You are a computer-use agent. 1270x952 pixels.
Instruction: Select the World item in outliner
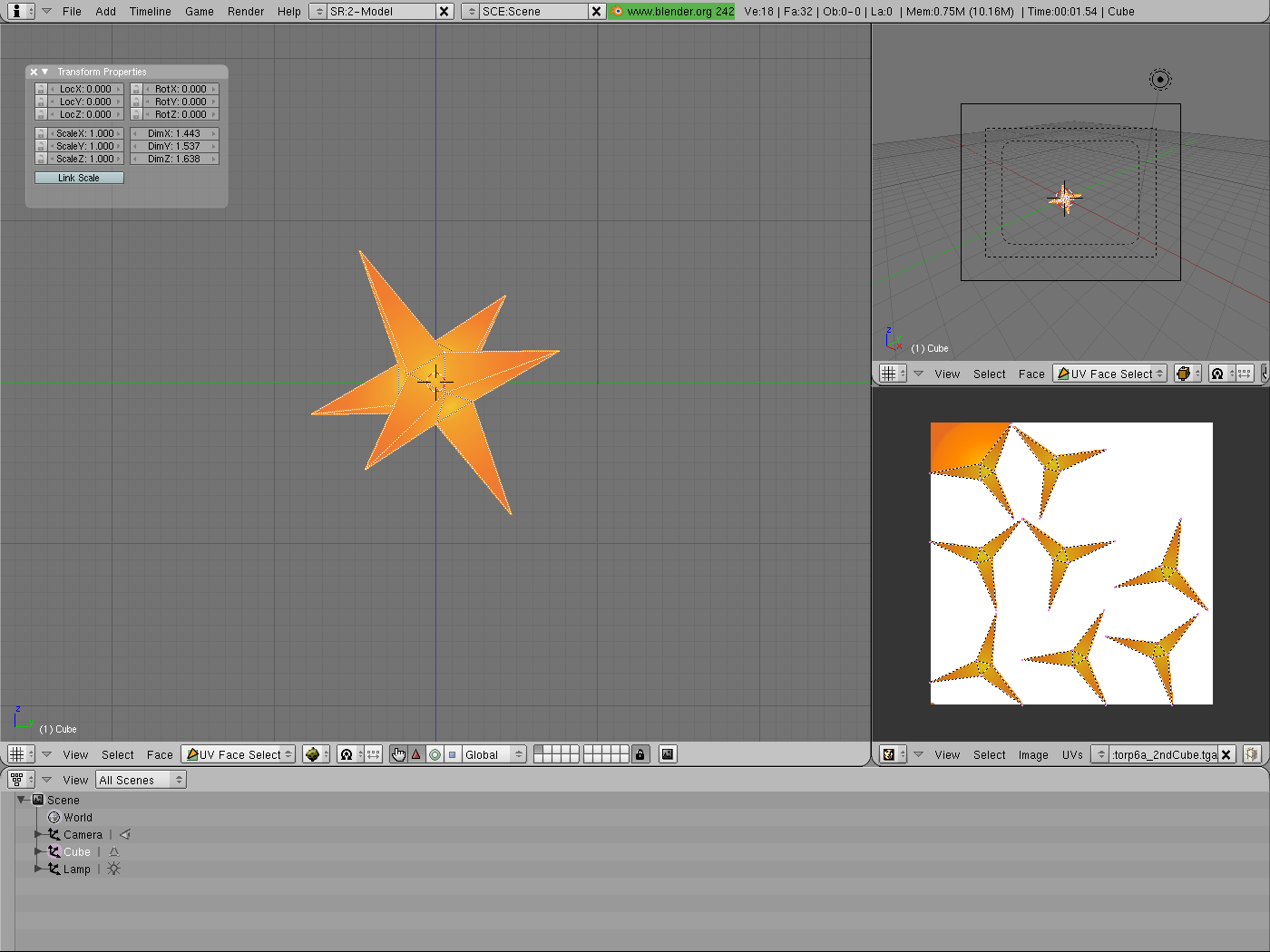click(x=77, y=818)
